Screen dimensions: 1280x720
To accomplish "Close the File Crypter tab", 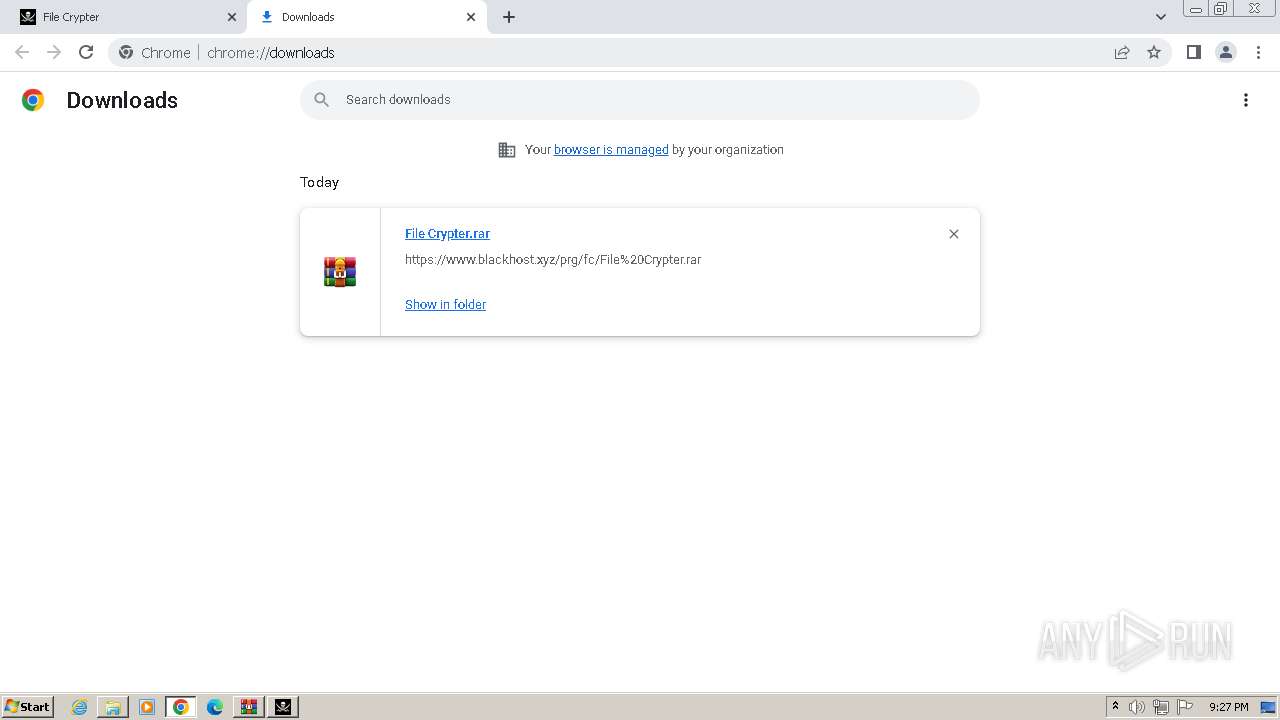I will pos(232,17).
